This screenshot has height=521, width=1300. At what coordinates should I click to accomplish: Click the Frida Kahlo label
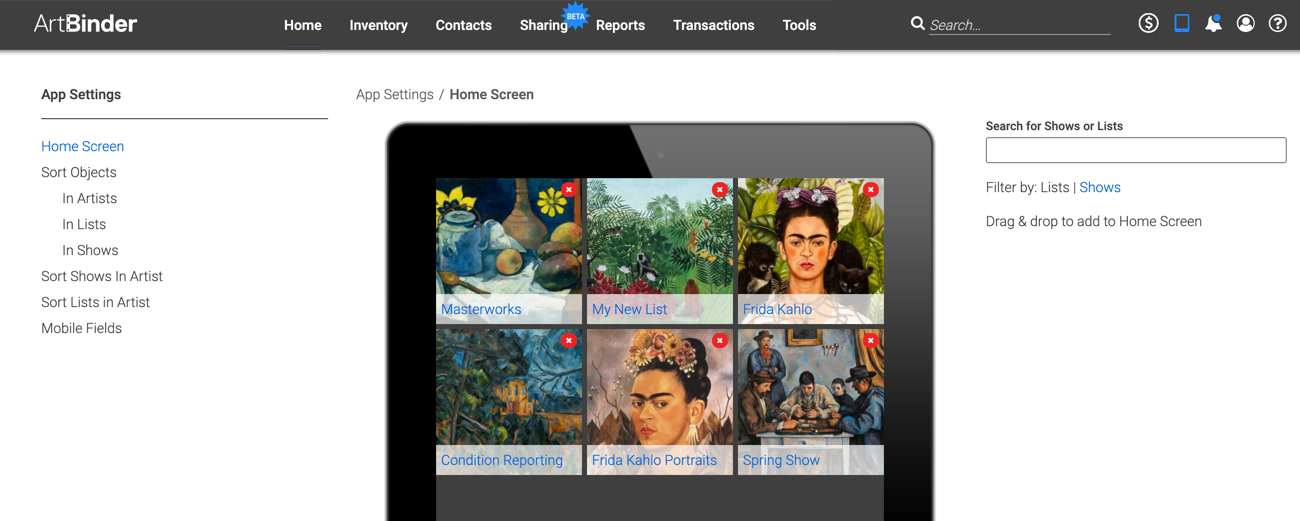[x=777, y=309]
